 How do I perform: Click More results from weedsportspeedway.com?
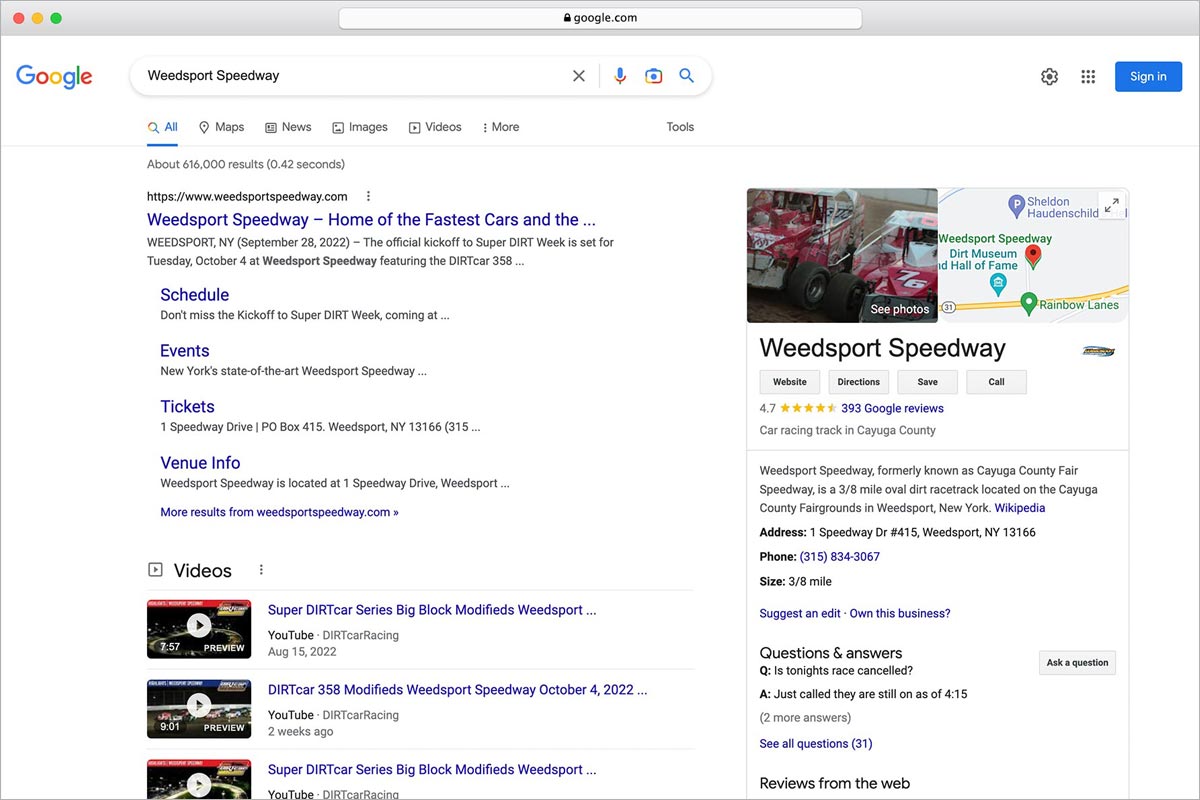(279, 512)
